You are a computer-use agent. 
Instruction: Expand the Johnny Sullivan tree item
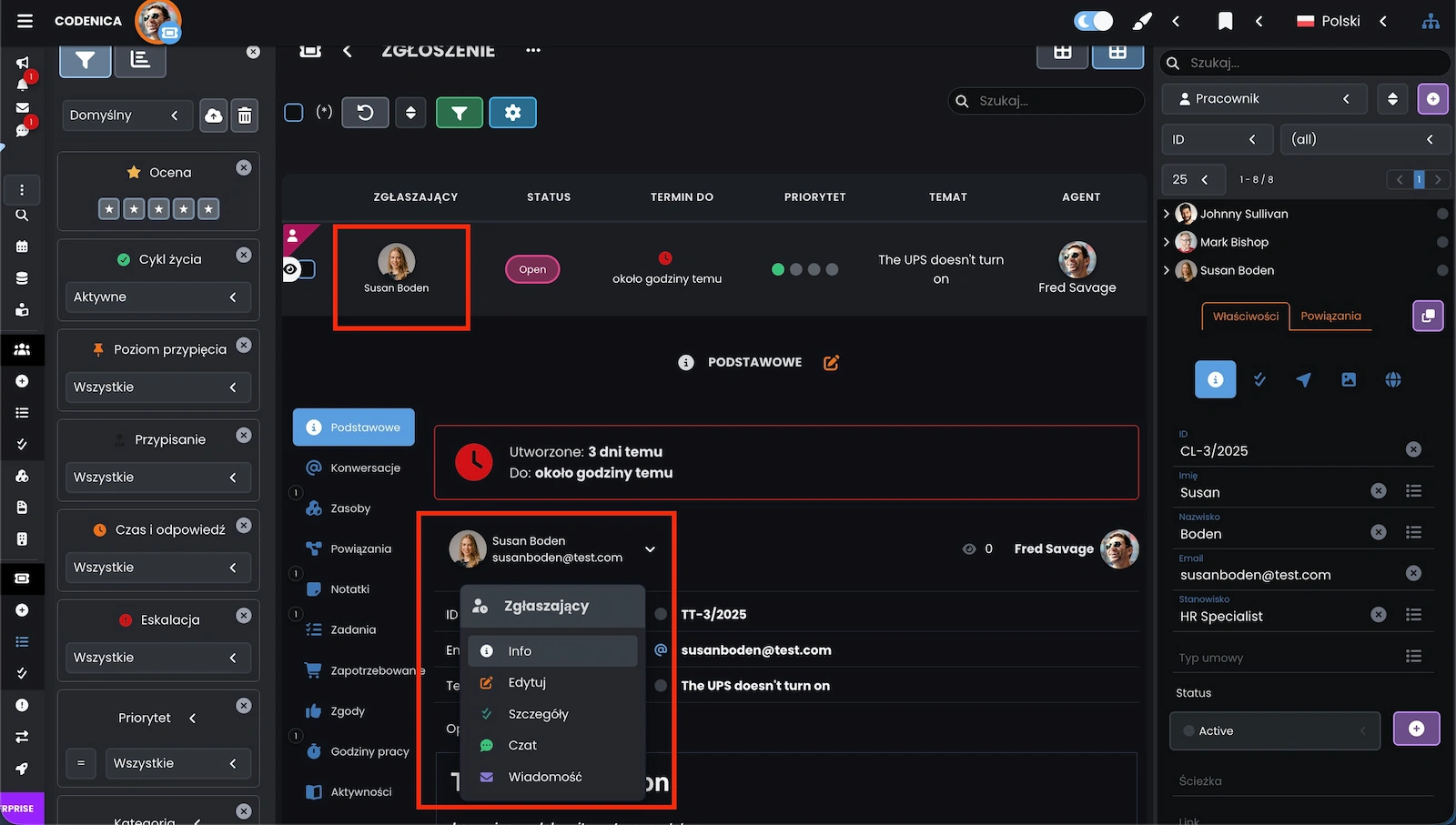click(x=1167, y=214)
